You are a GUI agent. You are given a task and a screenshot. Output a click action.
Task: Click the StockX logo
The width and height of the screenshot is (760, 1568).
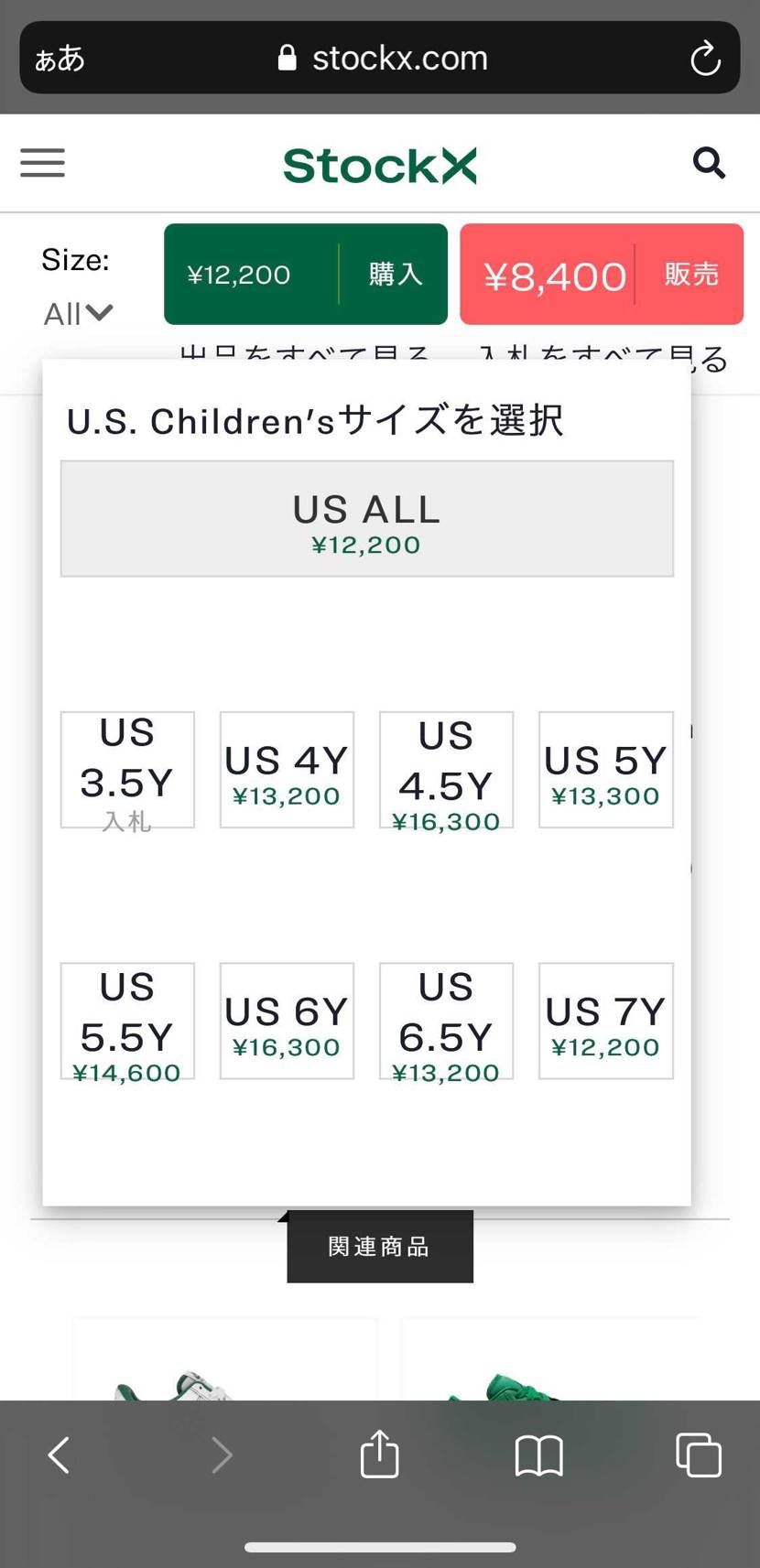coord(380,166)
